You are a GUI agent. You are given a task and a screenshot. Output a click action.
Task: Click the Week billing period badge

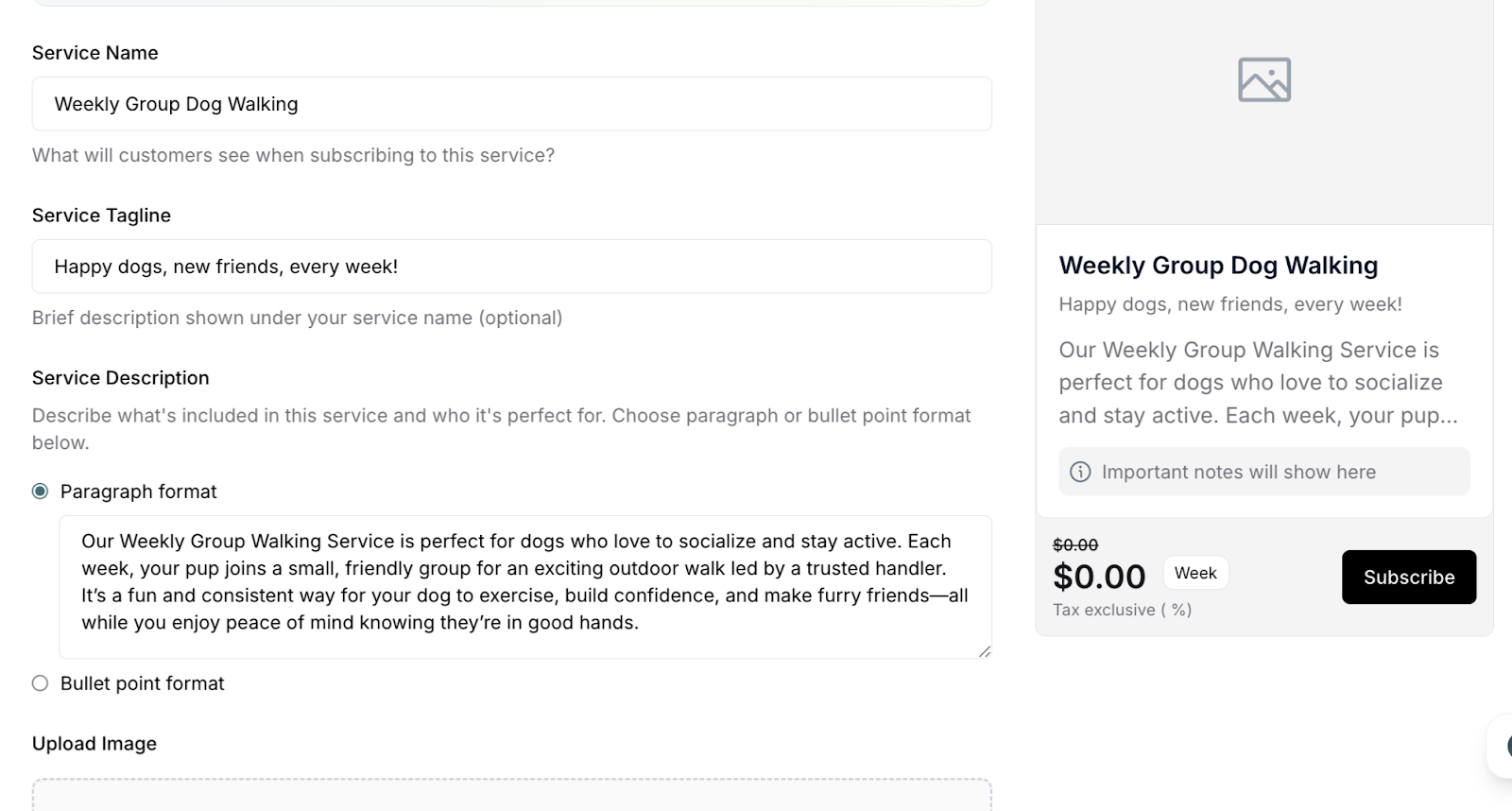point(1194,573)
